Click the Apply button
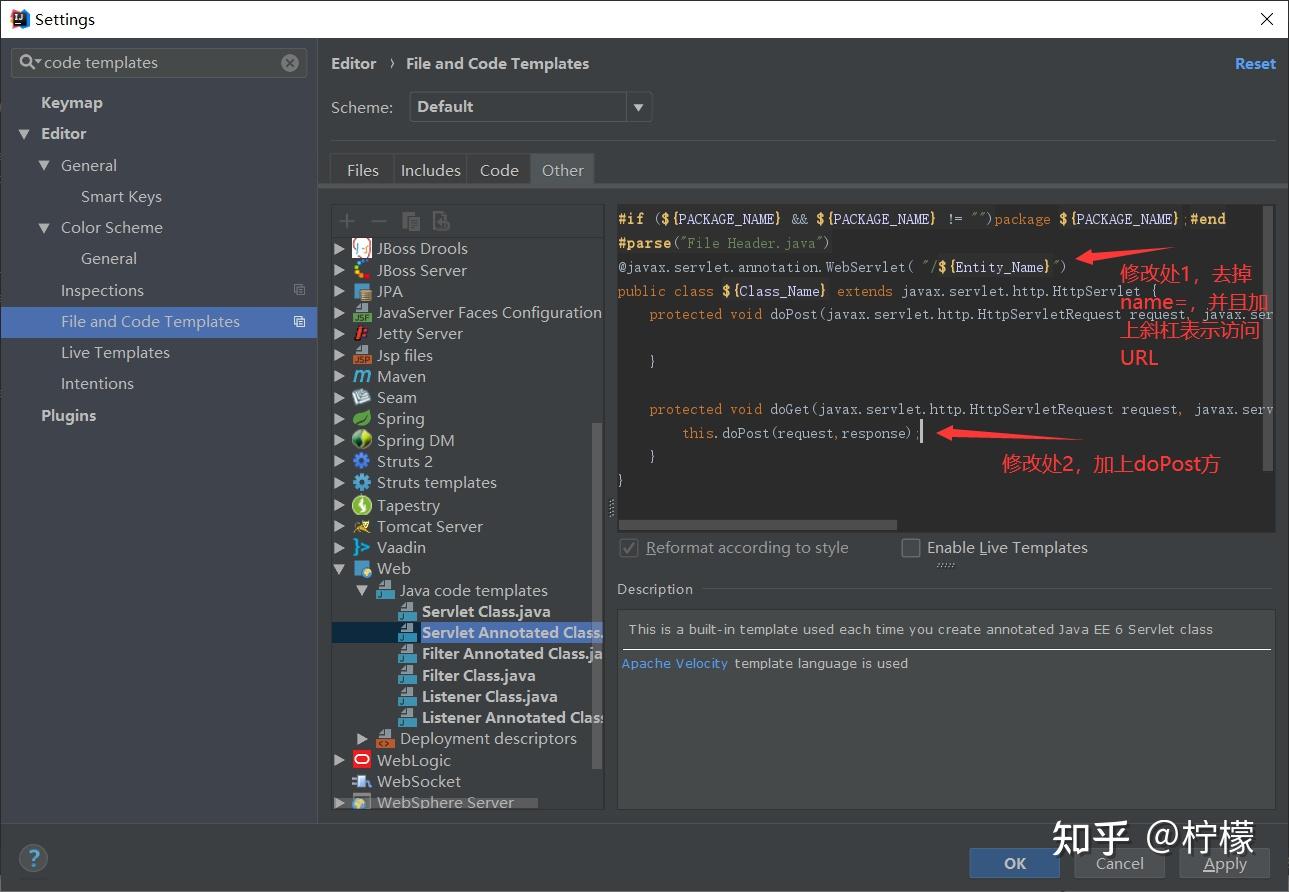This screenshot has height=892, width=1289. tap(1225, 863)
